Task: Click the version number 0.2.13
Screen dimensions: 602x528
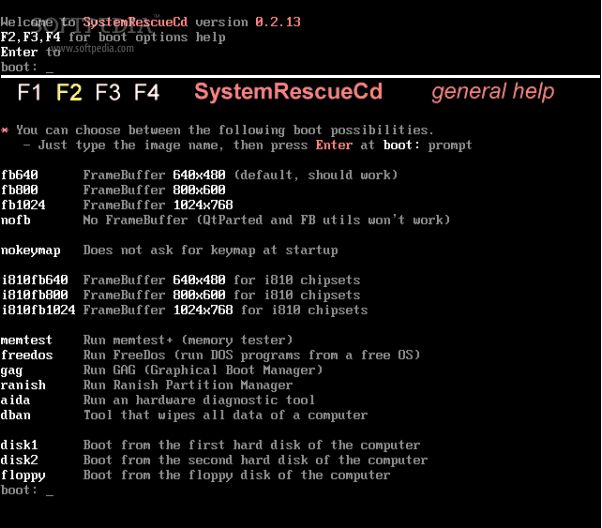Action: click(x=278, y=22)
